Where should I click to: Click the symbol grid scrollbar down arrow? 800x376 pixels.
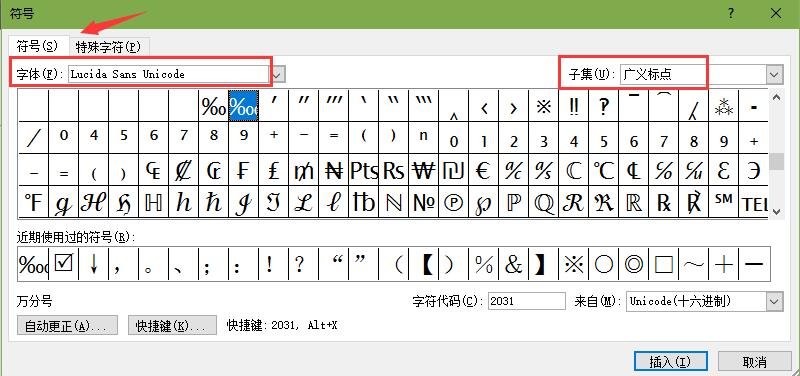click(776, 211)
